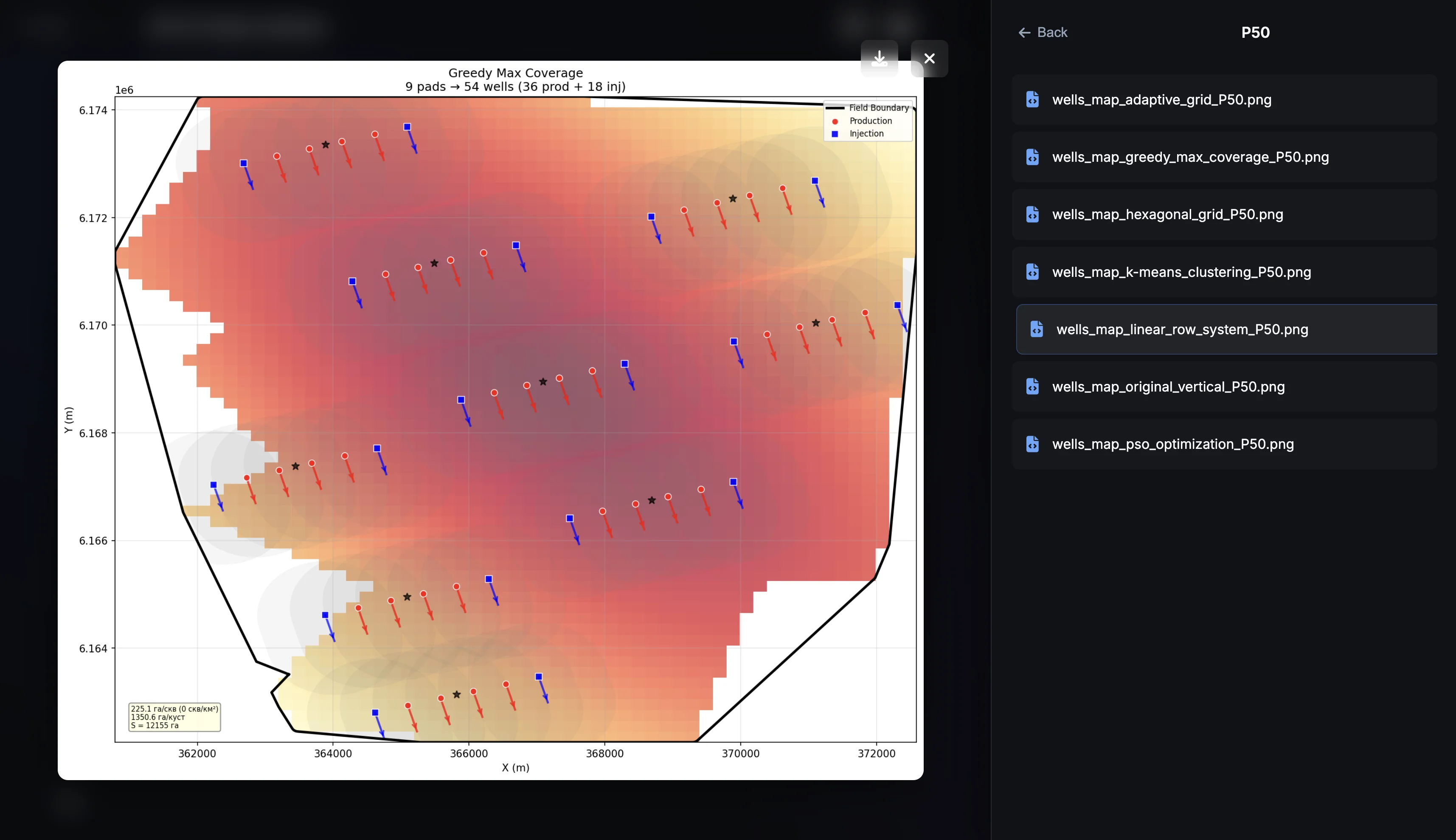Click the file icon for wells_map_original_vertical_P50.png
1456x840 pixels.
tap(1032, 386)
